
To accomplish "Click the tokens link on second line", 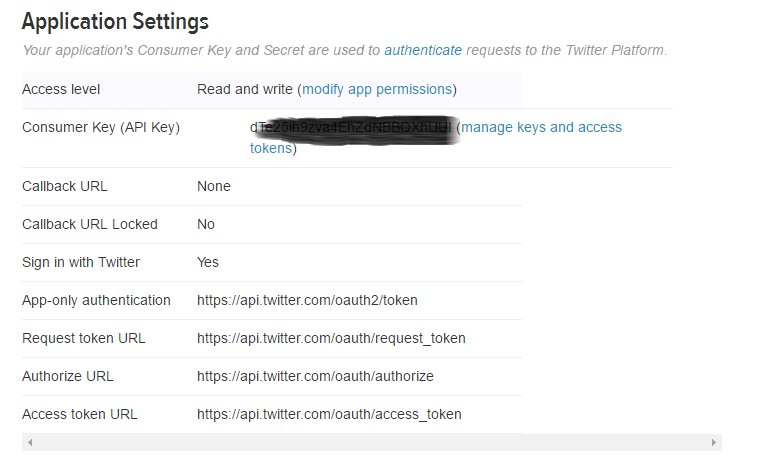I will pyautogui.click(x=271, y=148).
